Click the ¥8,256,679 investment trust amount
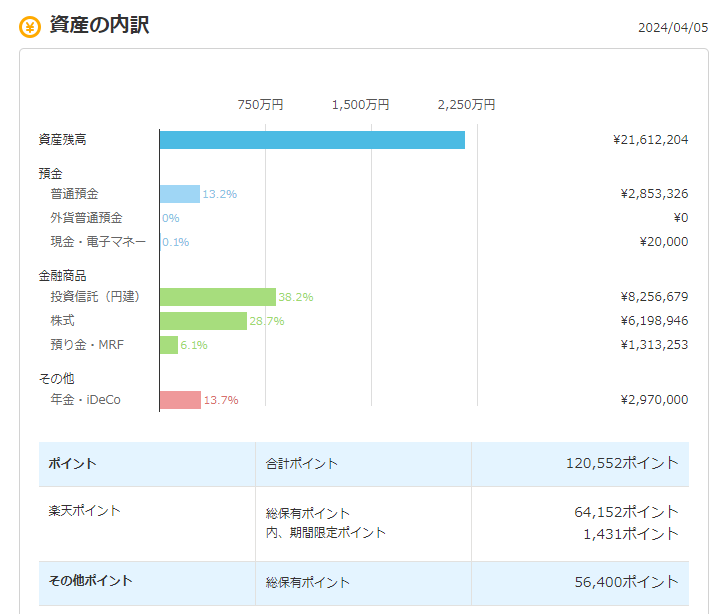The height and width of the screenshot is (614, 722). coord(654,297)
